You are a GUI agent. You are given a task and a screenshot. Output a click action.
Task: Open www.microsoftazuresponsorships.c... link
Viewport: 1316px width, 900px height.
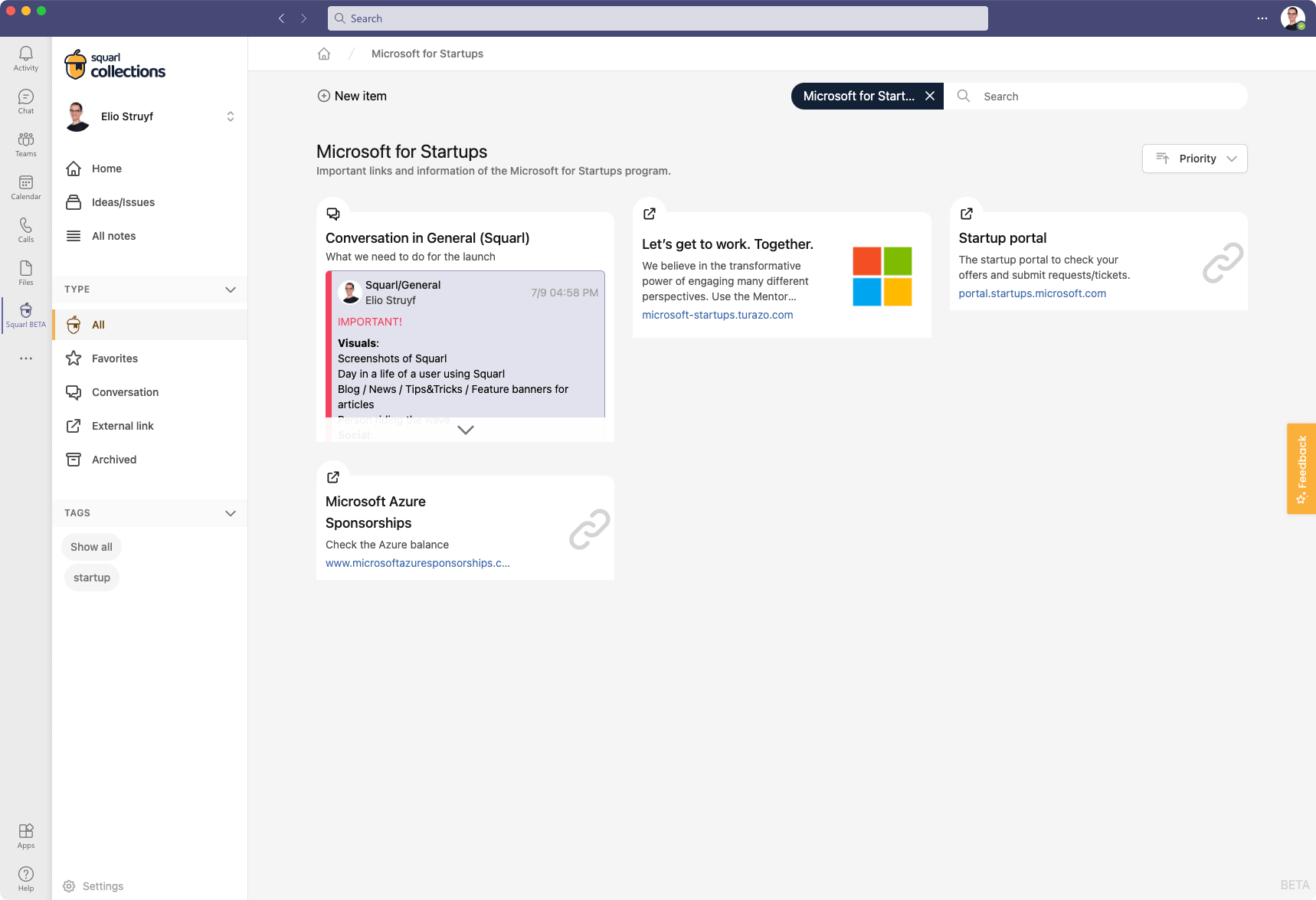point(417,563)
